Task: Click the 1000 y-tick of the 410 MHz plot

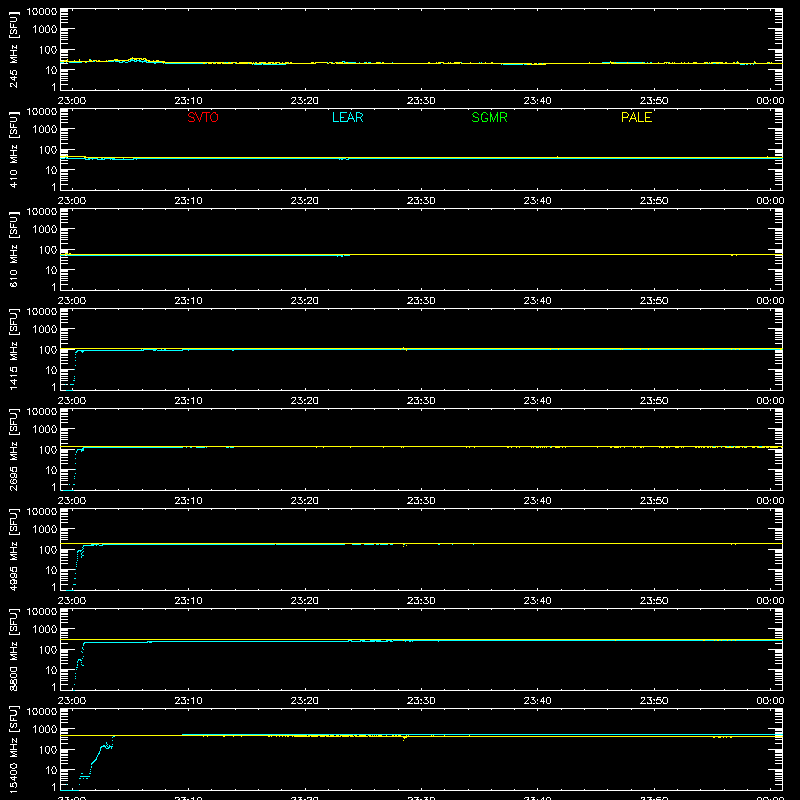Action: [x=45, y=130]
